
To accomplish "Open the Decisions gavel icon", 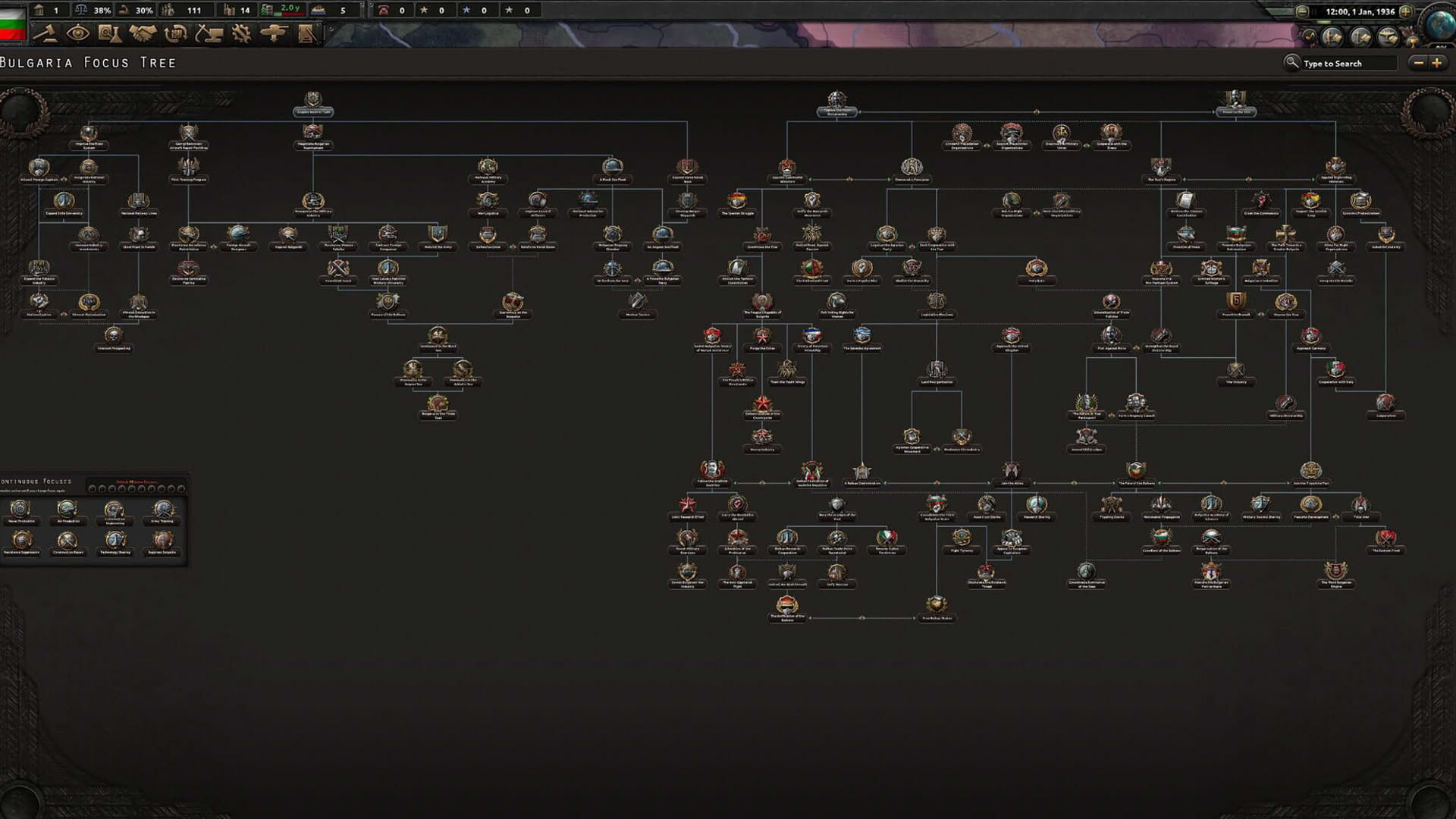I will (46, 33).
